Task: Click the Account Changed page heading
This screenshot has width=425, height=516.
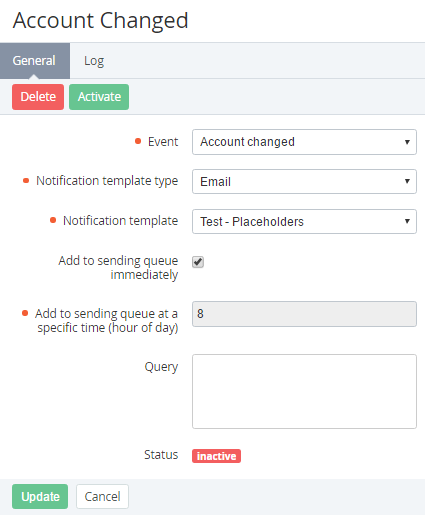Action: [x=101, y=20]
